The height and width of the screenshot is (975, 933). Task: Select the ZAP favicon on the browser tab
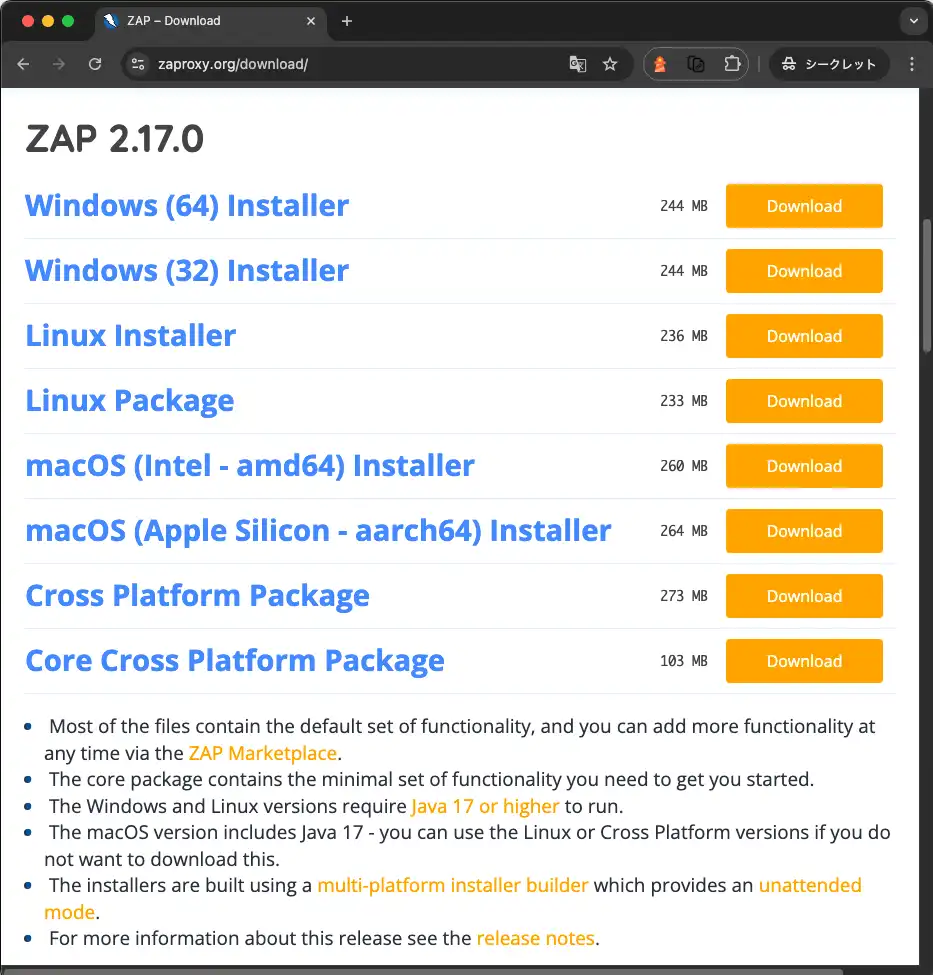tap(113, 20)
